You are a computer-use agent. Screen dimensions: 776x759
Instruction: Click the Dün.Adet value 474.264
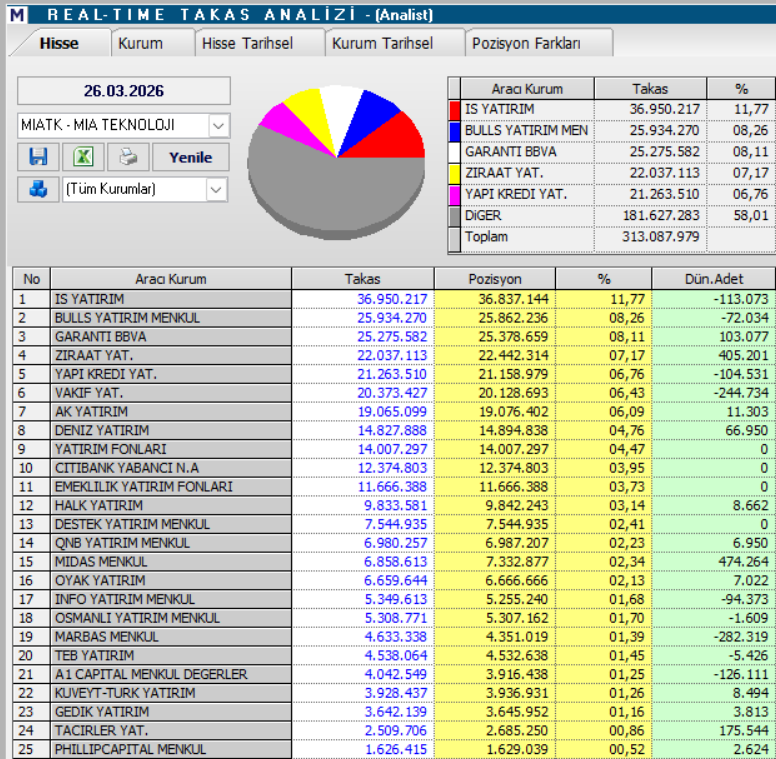coord(743,562)
